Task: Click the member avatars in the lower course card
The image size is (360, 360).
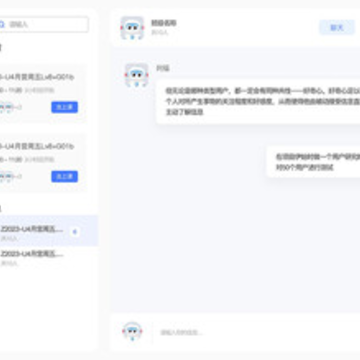Action: (7, 177)
